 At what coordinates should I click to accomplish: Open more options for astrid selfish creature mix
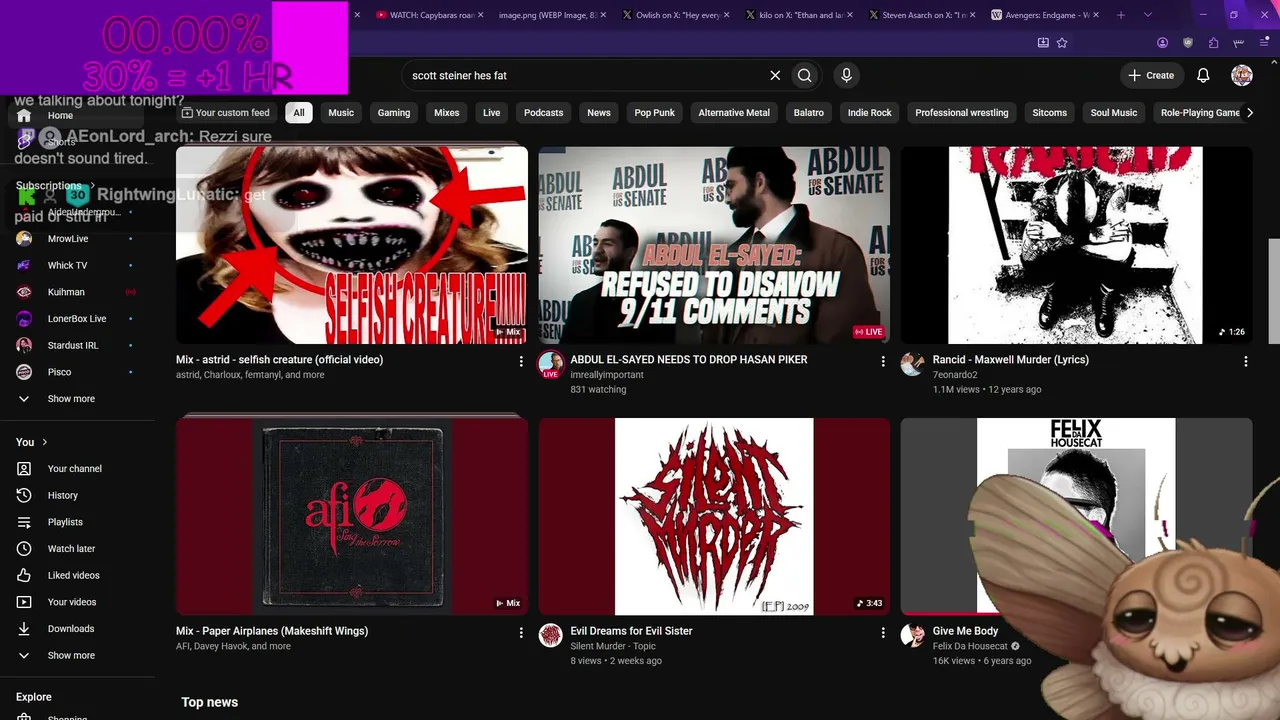click(x=521, y=361)
